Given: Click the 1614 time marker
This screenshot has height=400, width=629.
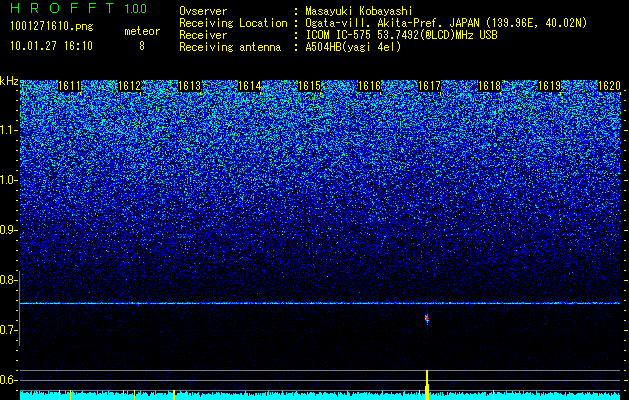Looking at the screenshot, I should point(250,86).
